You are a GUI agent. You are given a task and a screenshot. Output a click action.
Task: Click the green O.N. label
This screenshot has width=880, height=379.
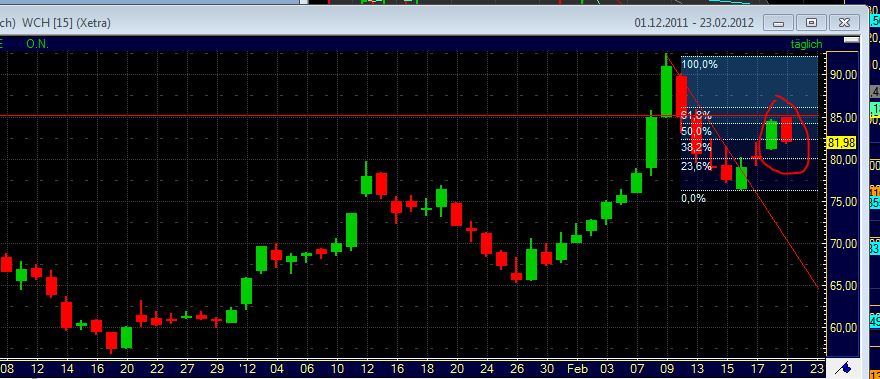click(x=37, y=44)
